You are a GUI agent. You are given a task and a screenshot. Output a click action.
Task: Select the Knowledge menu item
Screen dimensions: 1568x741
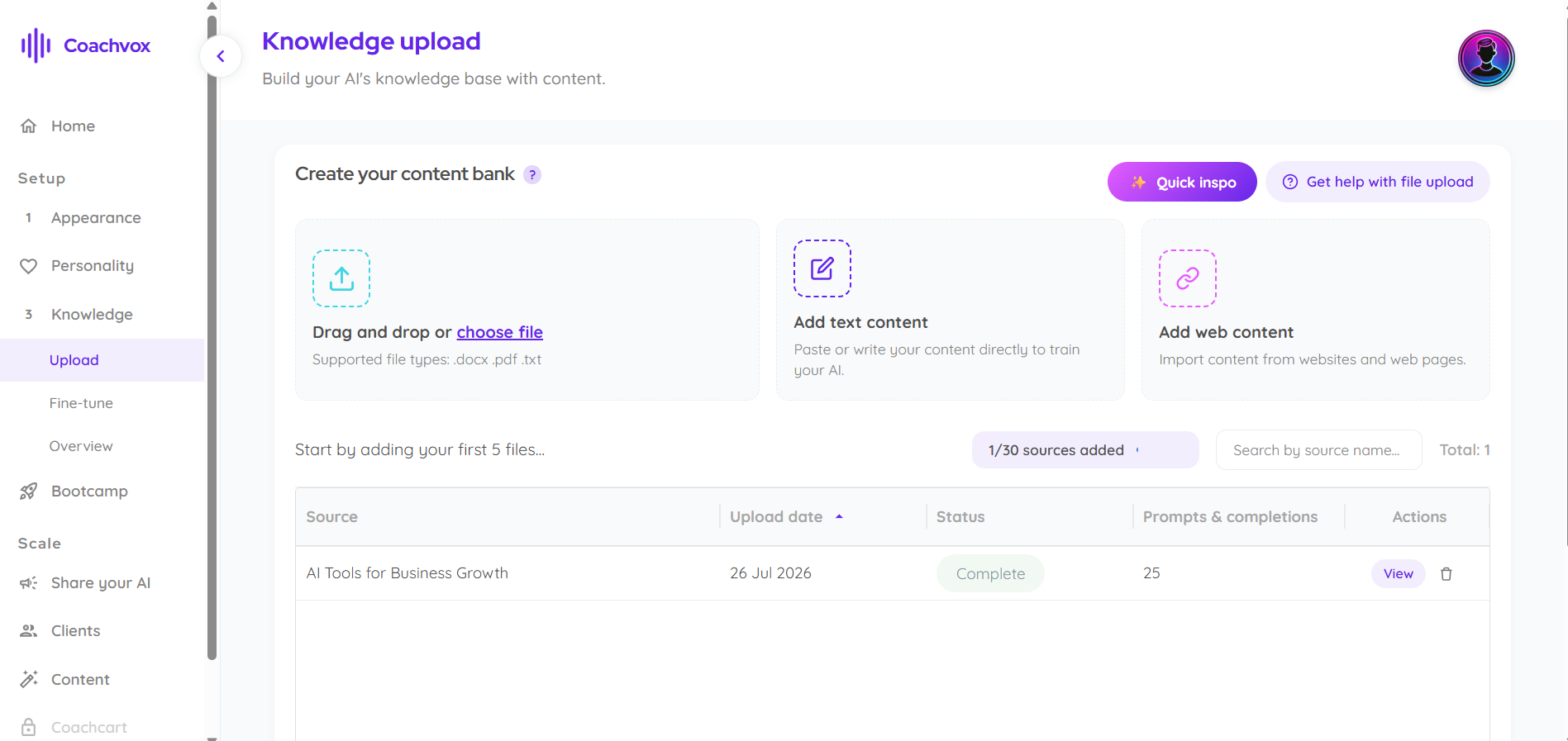(92, 315)
